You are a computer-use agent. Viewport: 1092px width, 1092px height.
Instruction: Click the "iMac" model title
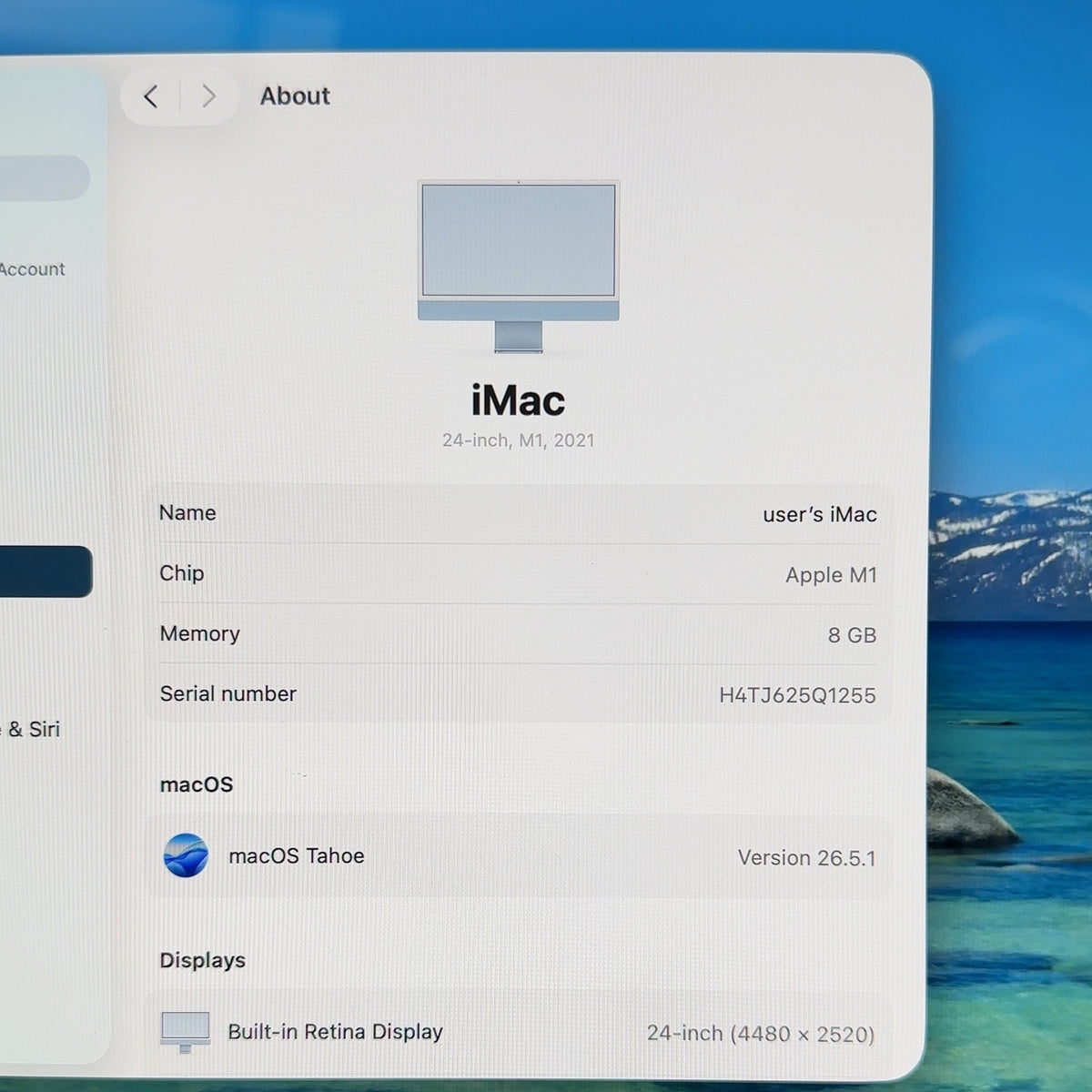point(519,400)
